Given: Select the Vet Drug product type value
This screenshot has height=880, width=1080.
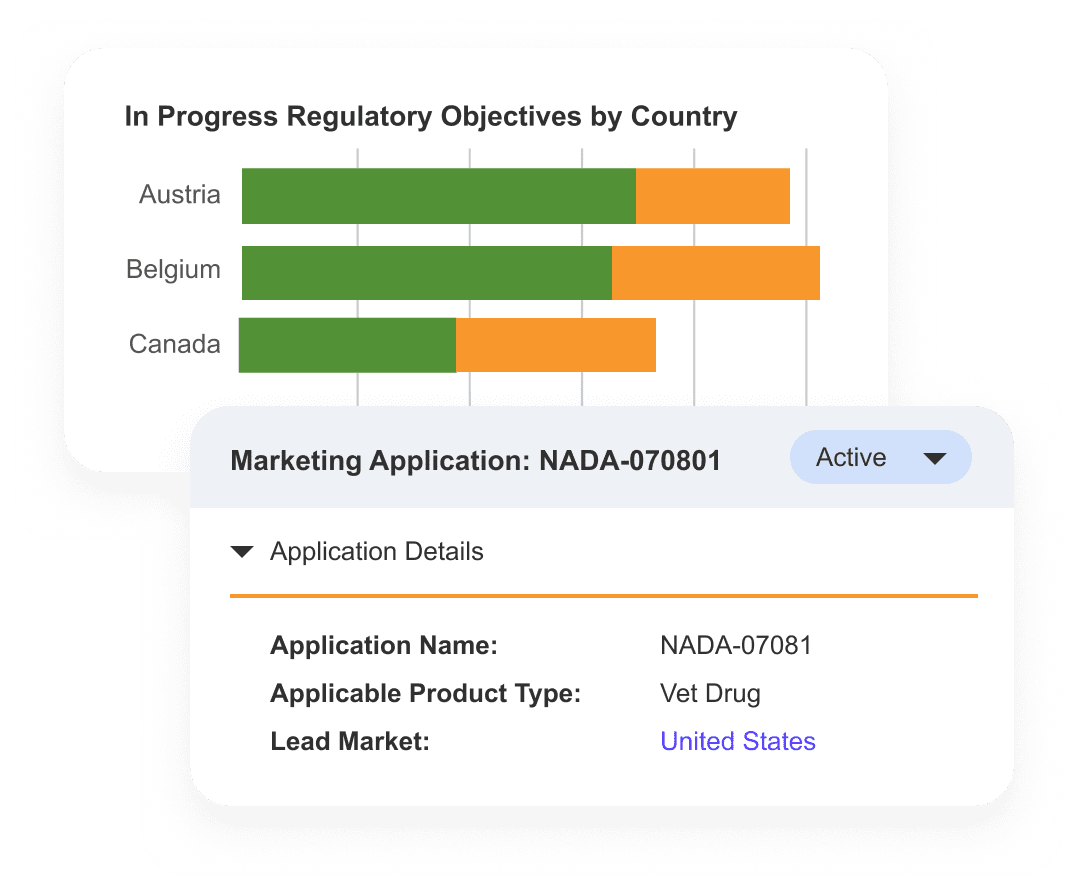Looking at the screenshot, I should [x=710, y=693].
